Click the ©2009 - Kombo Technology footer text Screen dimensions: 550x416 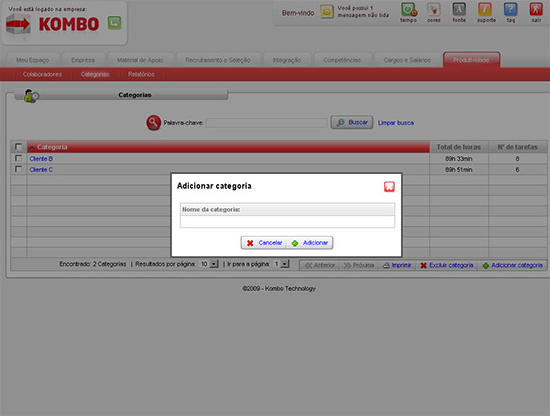pos(279,288)
